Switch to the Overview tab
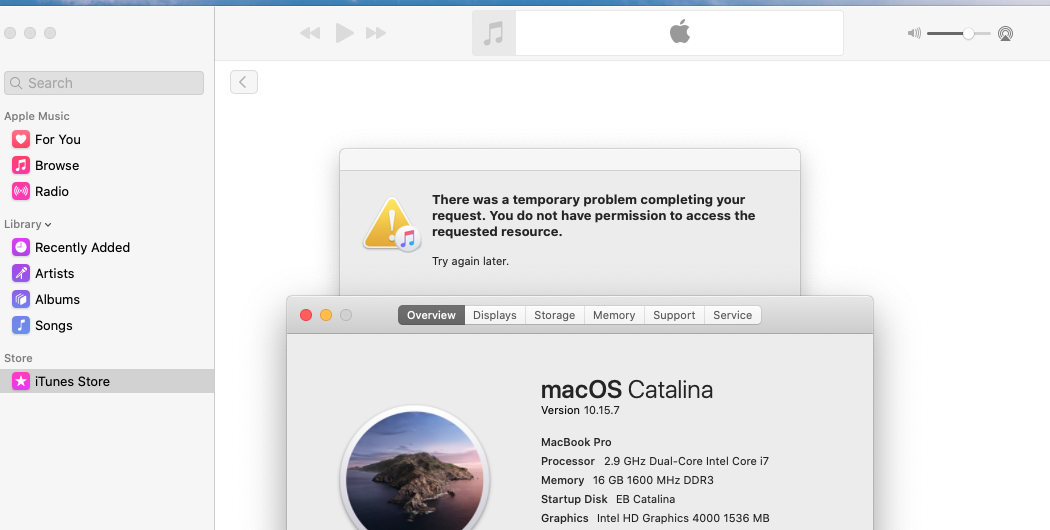 431,315
